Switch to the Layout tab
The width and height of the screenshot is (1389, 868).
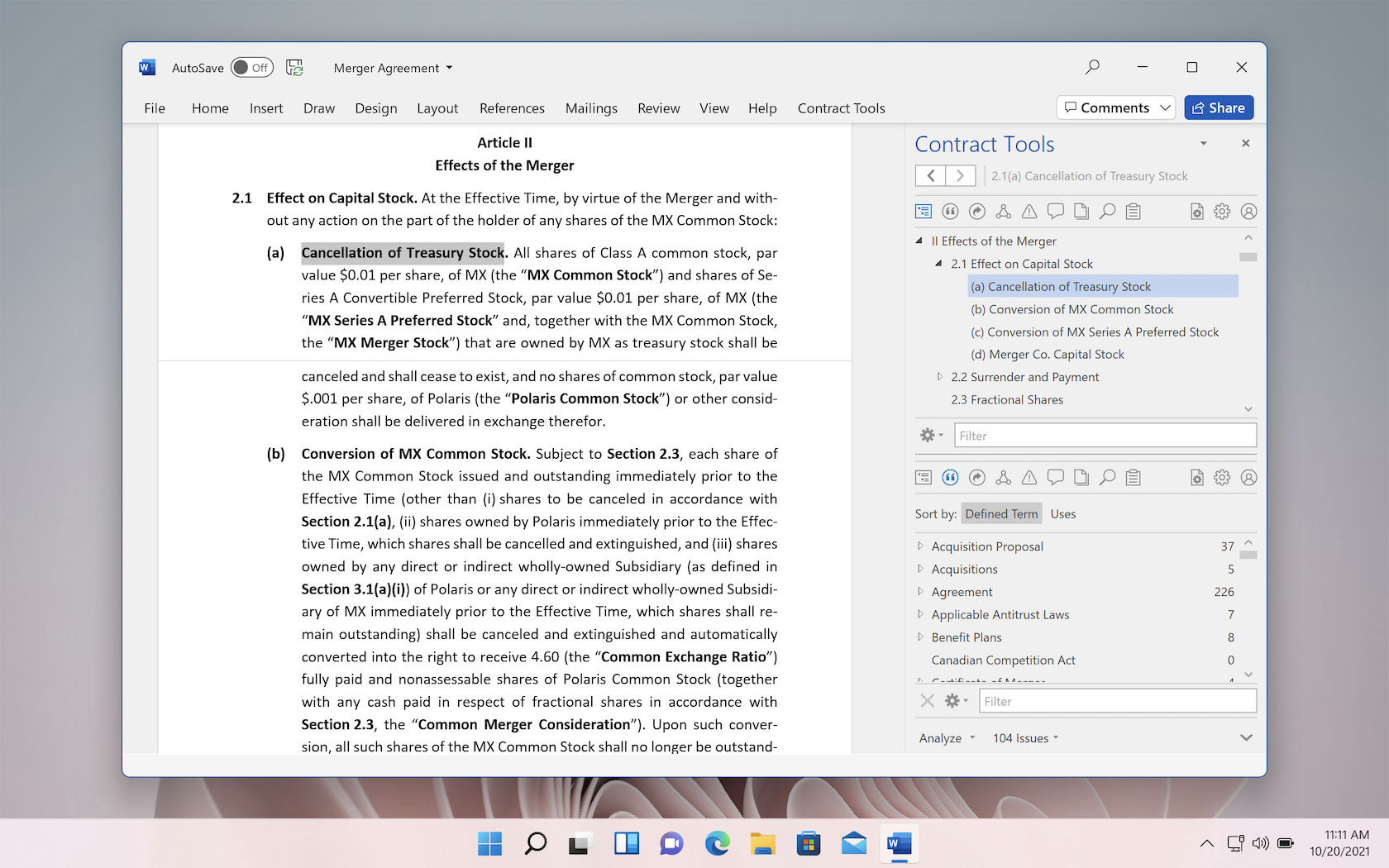437,108
